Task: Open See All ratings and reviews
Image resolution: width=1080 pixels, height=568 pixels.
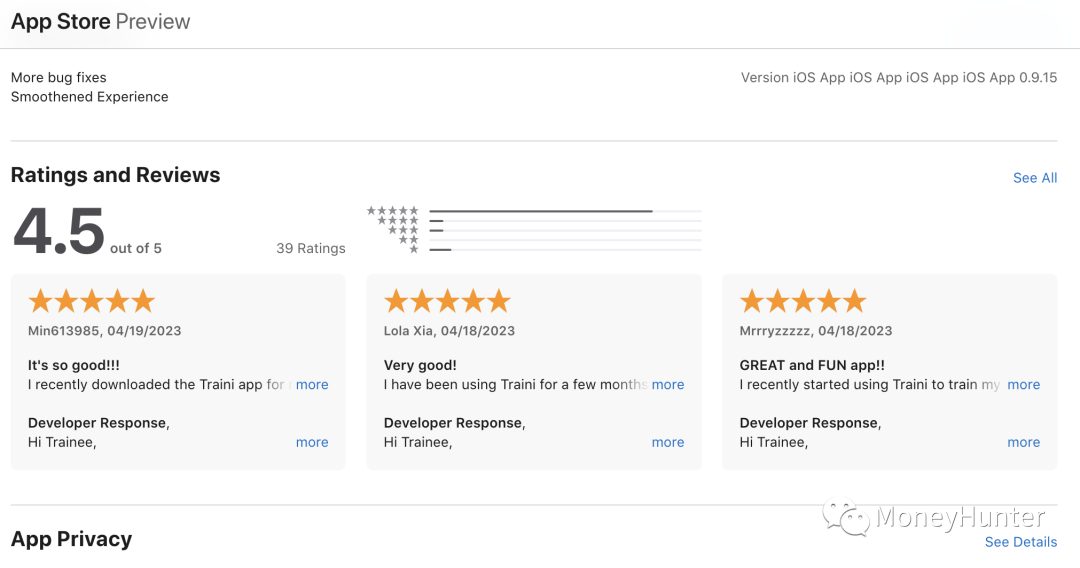Action: point(1035,178)
